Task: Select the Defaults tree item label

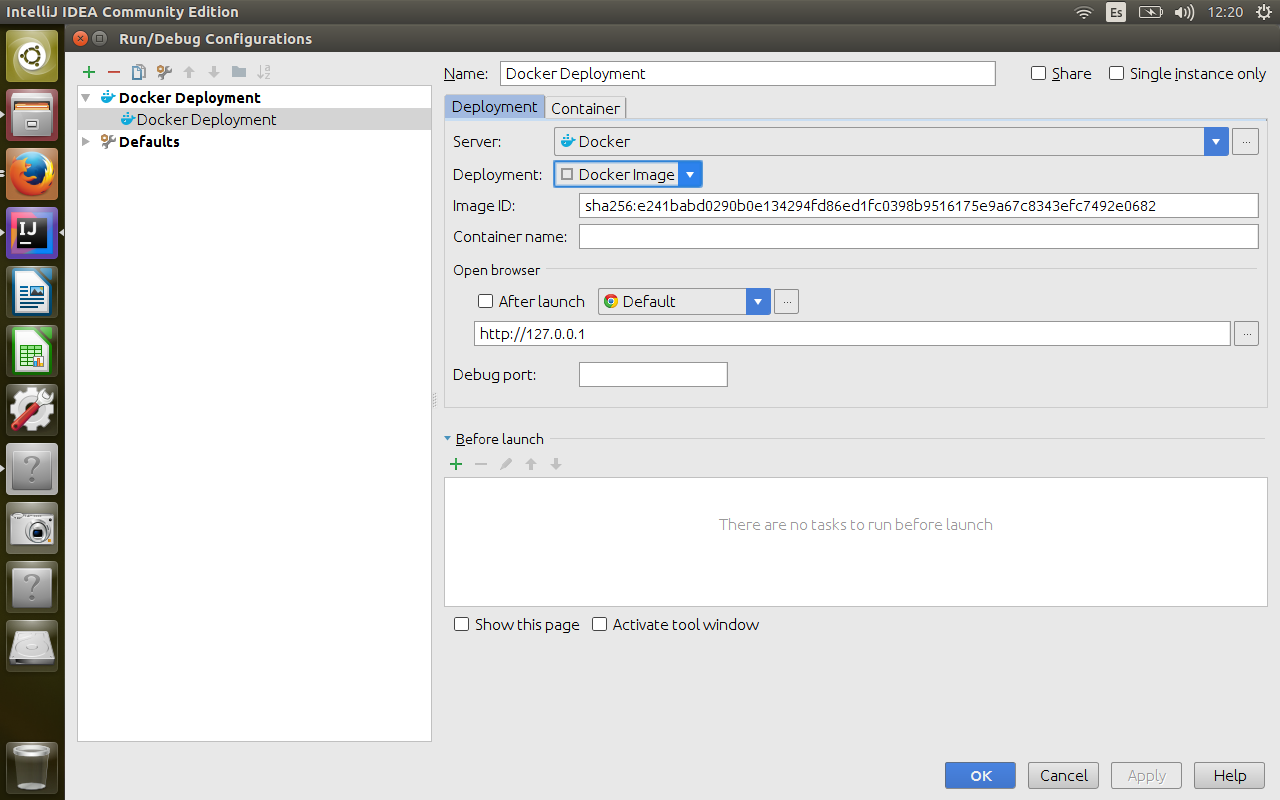Action: [x=149, y=142]
